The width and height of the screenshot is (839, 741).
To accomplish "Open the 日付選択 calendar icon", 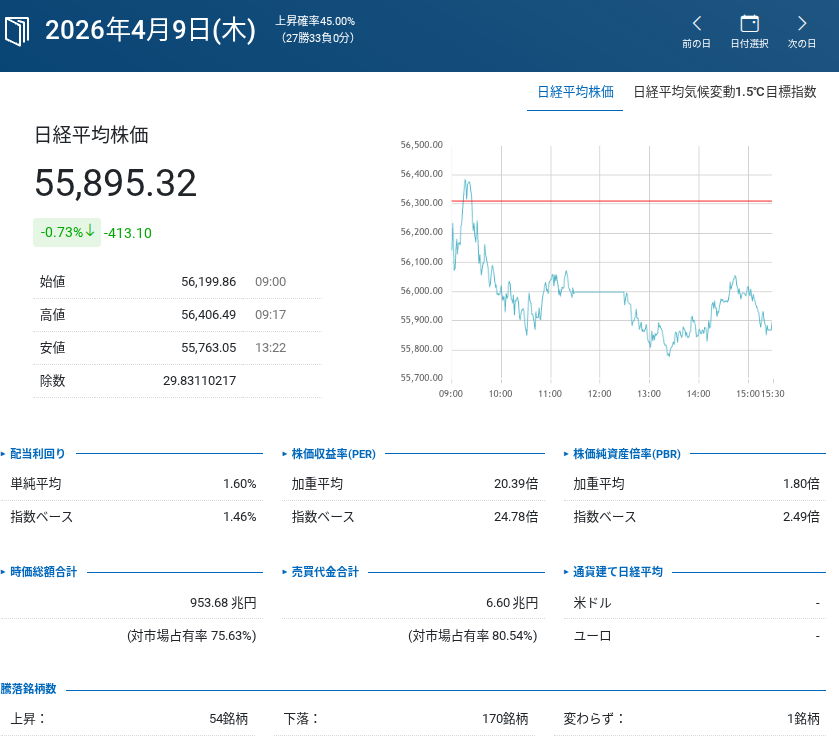I will click(749, 23).
